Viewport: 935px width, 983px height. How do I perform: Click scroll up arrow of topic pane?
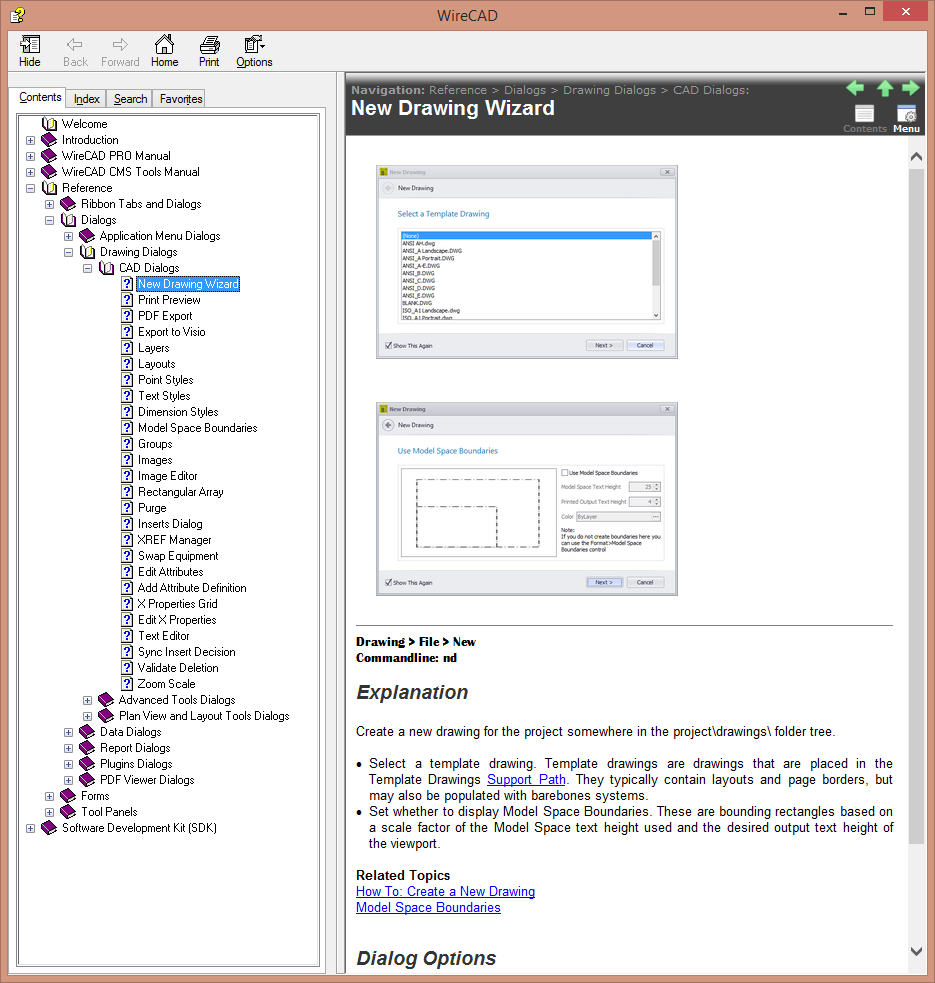click(916, 156)
